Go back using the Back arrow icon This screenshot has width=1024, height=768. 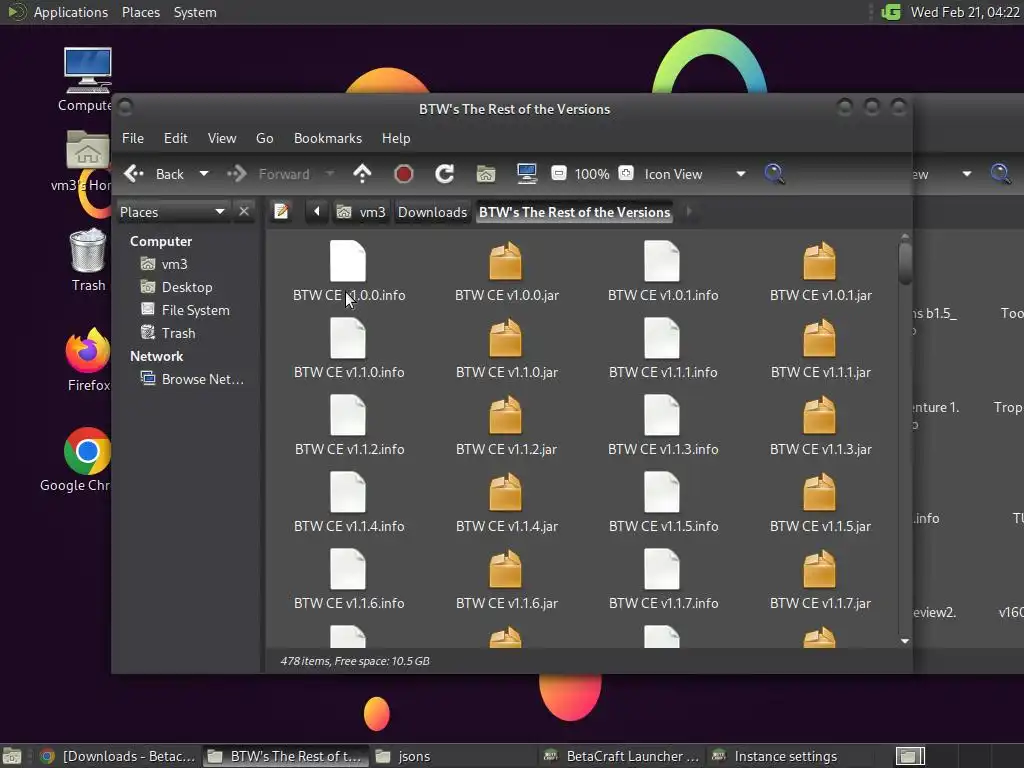point(134,174)
